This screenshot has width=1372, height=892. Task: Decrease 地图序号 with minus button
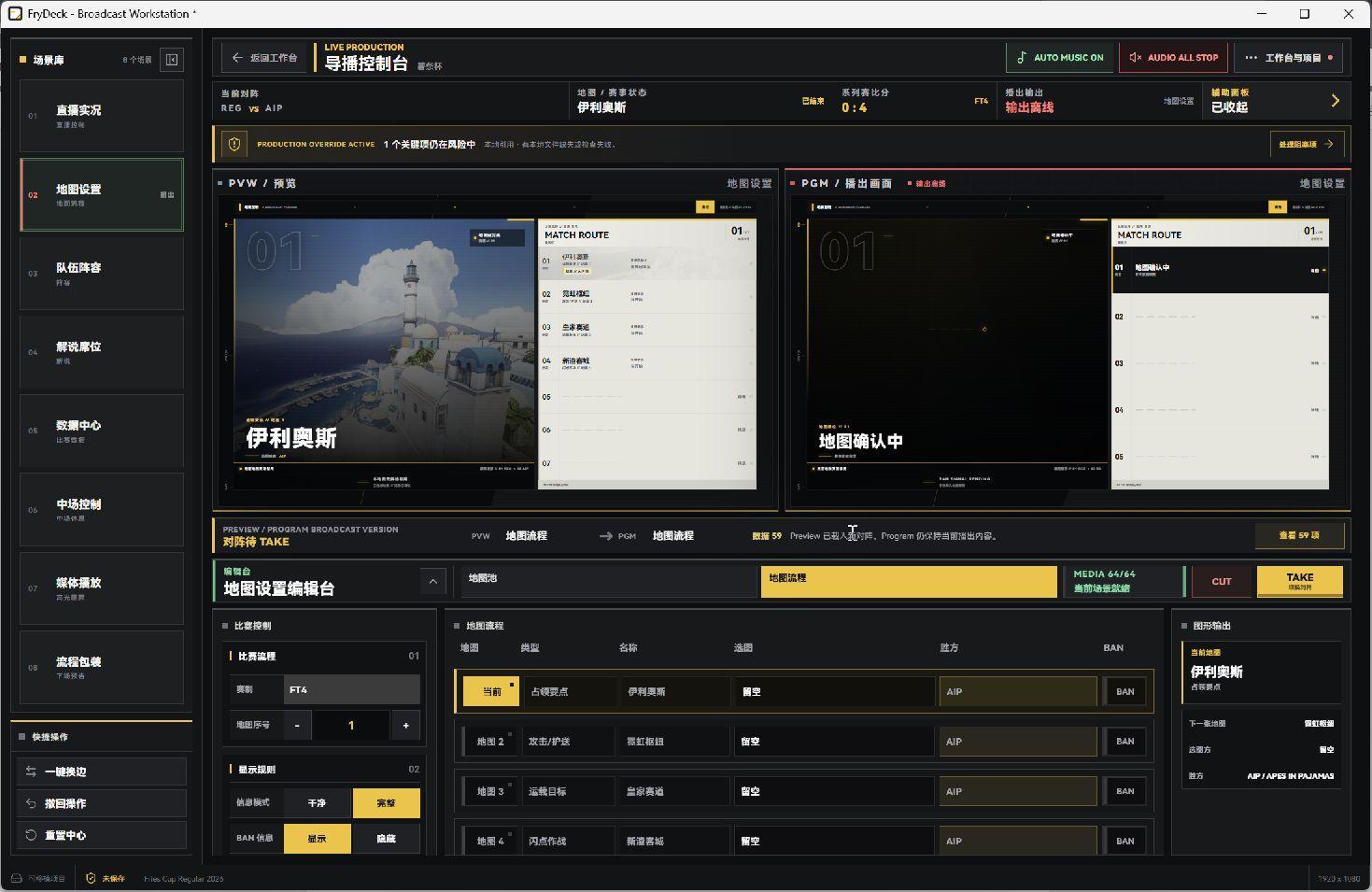click(297, 725)
